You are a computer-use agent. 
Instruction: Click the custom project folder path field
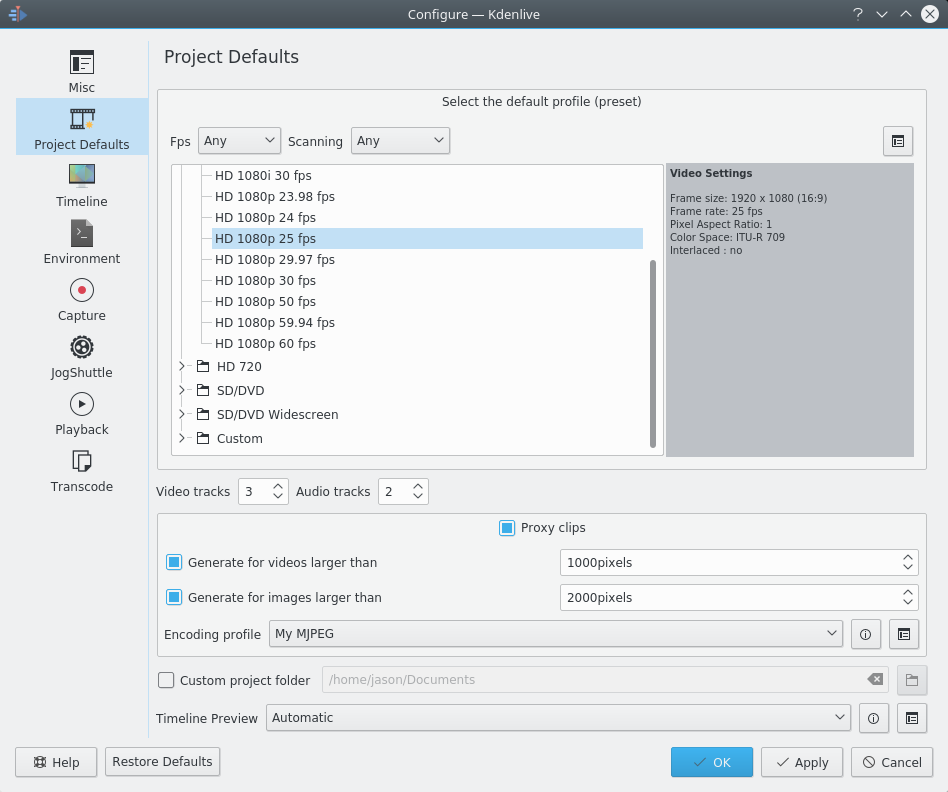click(605, 680)
